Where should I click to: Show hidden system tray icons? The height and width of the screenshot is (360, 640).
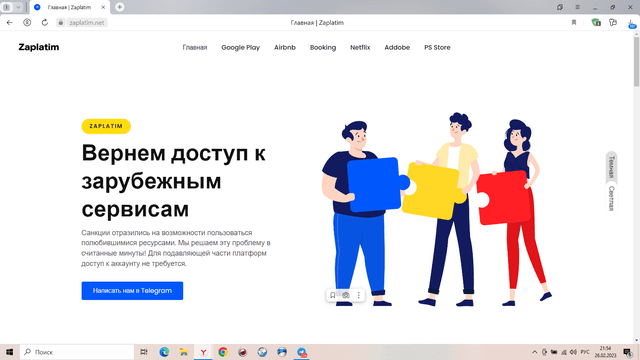click(x=534, y=352)
